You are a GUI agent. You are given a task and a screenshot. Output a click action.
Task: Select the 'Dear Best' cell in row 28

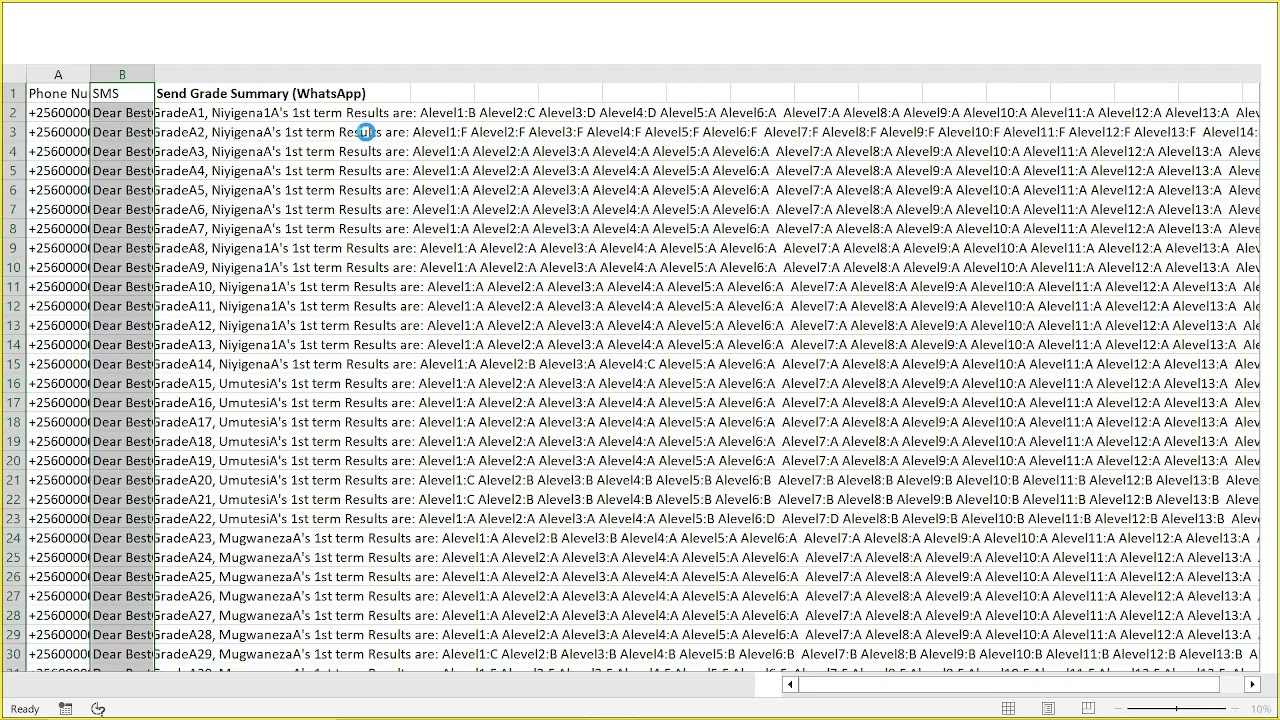tap(122, 615)
